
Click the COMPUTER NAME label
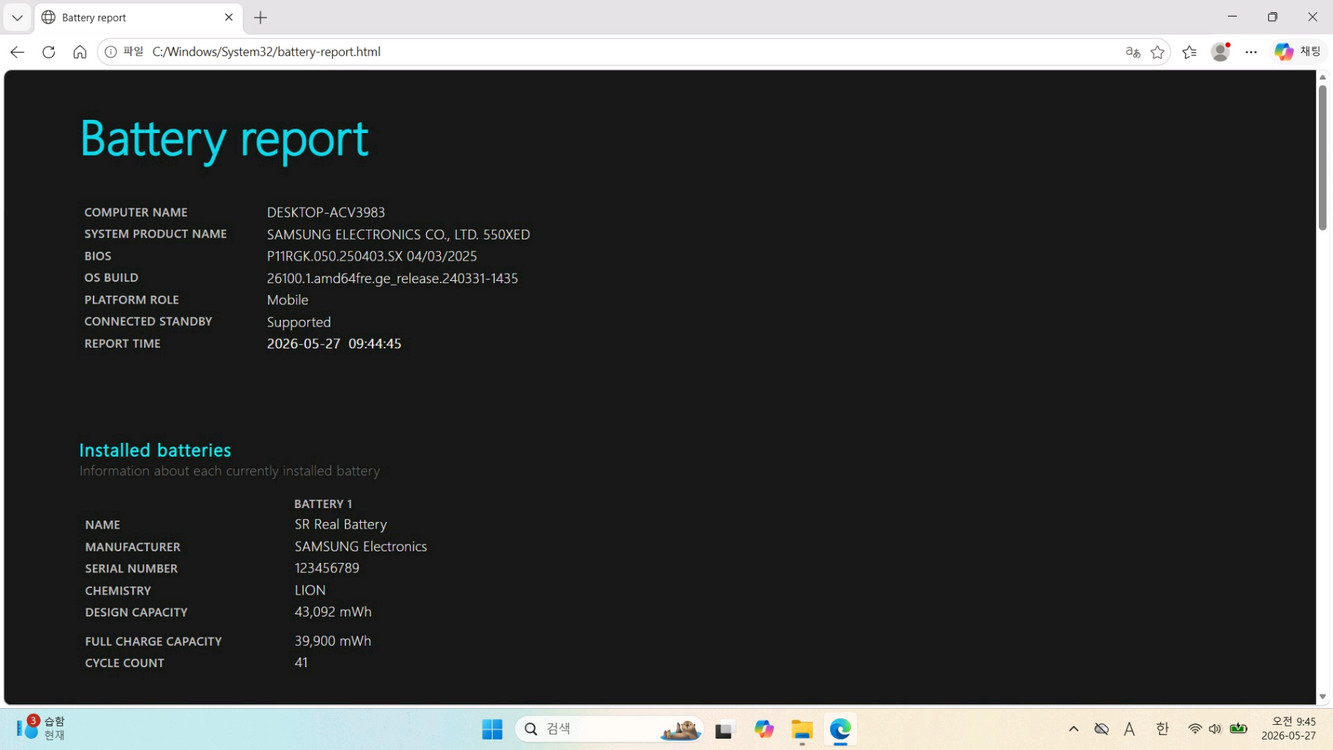click(x=136, y=212)
